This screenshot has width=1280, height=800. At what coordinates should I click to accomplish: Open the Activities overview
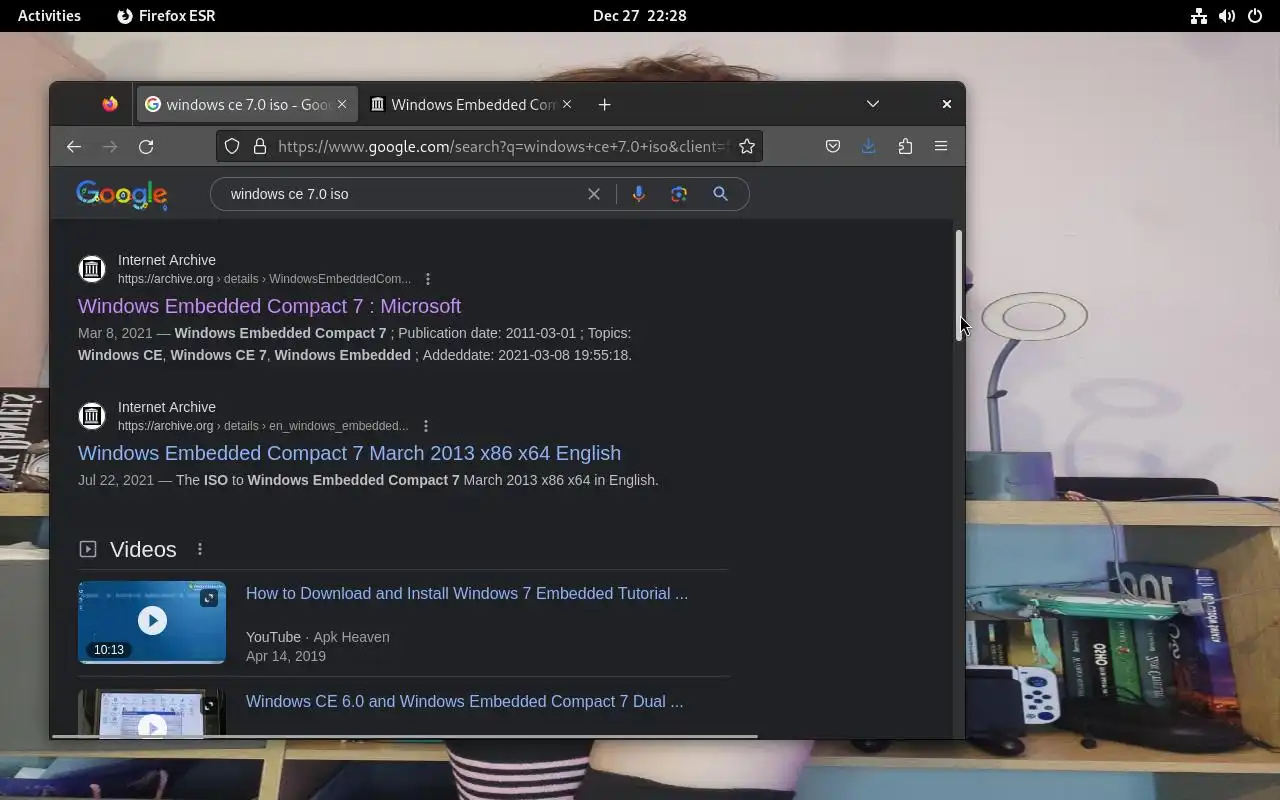coord(49,16)
